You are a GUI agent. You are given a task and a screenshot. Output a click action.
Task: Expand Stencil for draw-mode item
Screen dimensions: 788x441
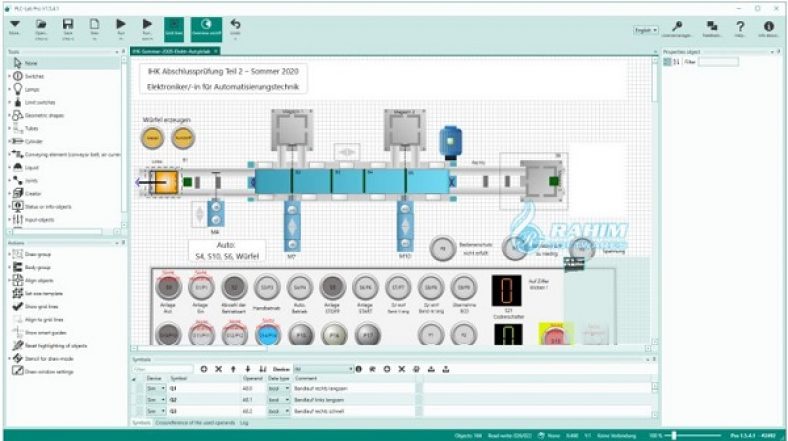tap(9, 359)
